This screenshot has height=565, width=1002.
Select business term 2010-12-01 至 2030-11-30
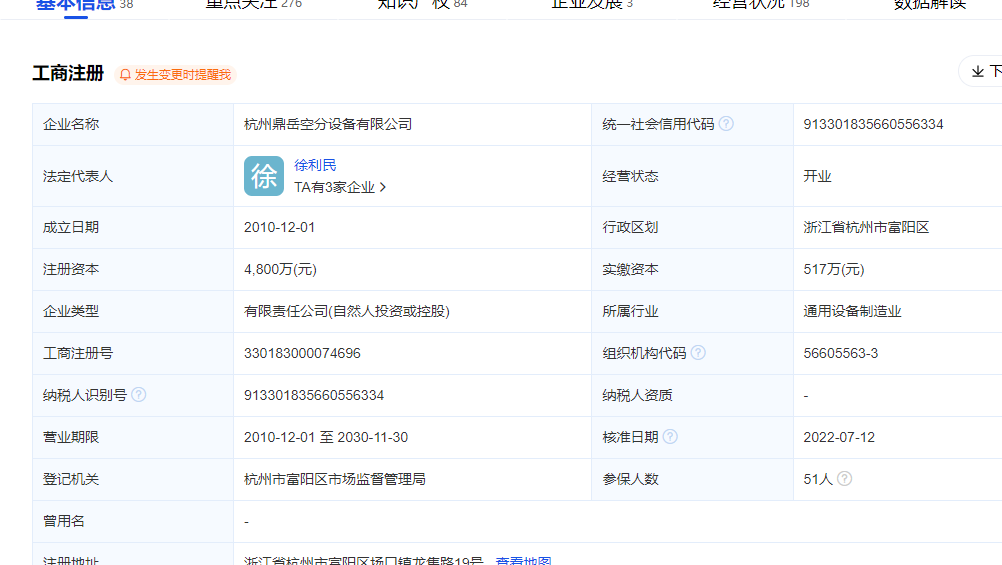(x=326, y=437)
